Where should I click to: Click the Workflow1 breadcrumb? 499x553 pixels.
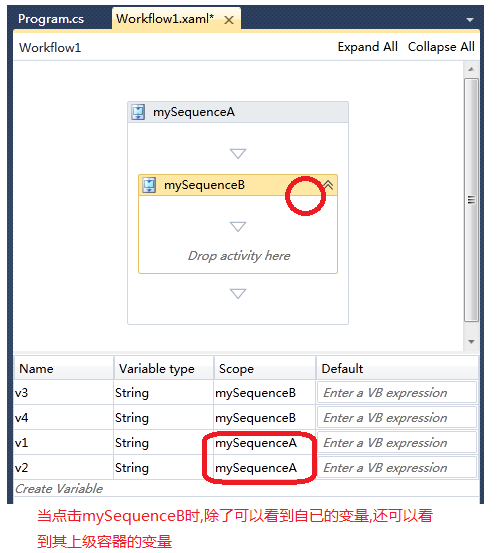coord(50,48)
